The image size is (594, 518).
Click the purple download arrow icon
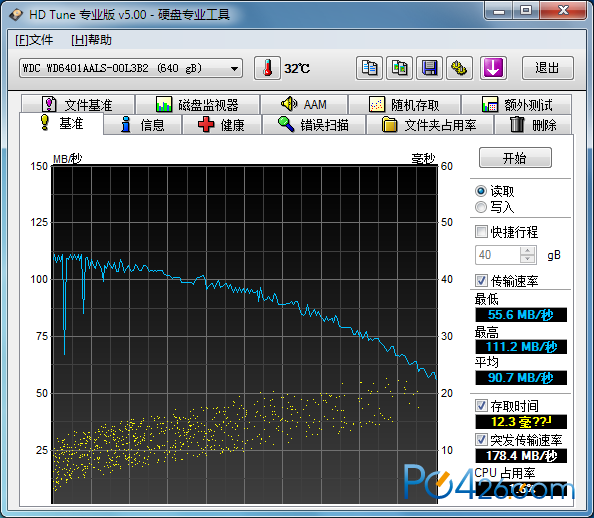pos(493,68)
